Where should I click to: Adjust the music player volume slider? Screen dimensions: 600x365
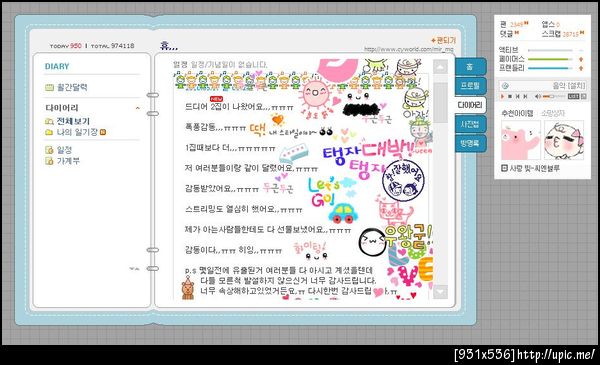click(554, 96)
